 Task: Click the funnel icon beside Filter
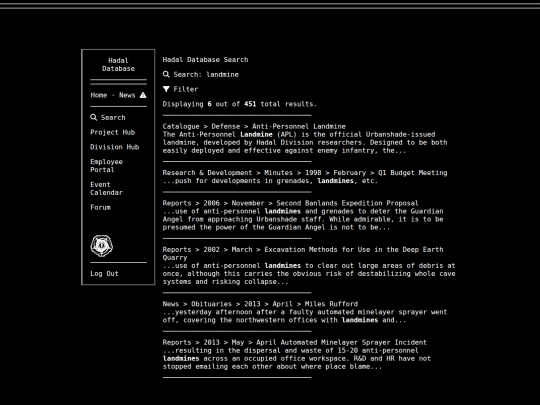coord(166,89)
